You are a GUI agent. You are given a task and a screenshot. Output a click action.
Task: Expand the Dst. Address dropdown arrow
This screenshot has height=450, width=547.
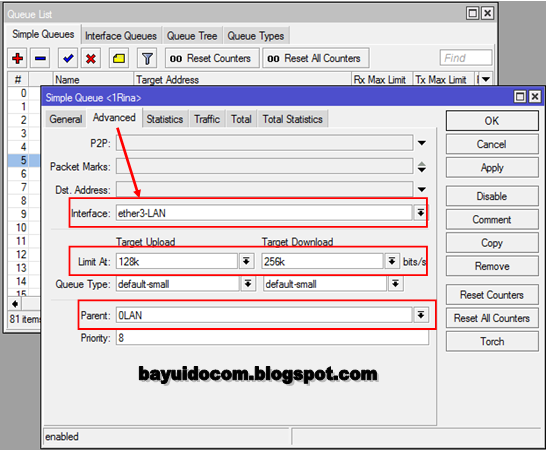[x=422, y=189]
